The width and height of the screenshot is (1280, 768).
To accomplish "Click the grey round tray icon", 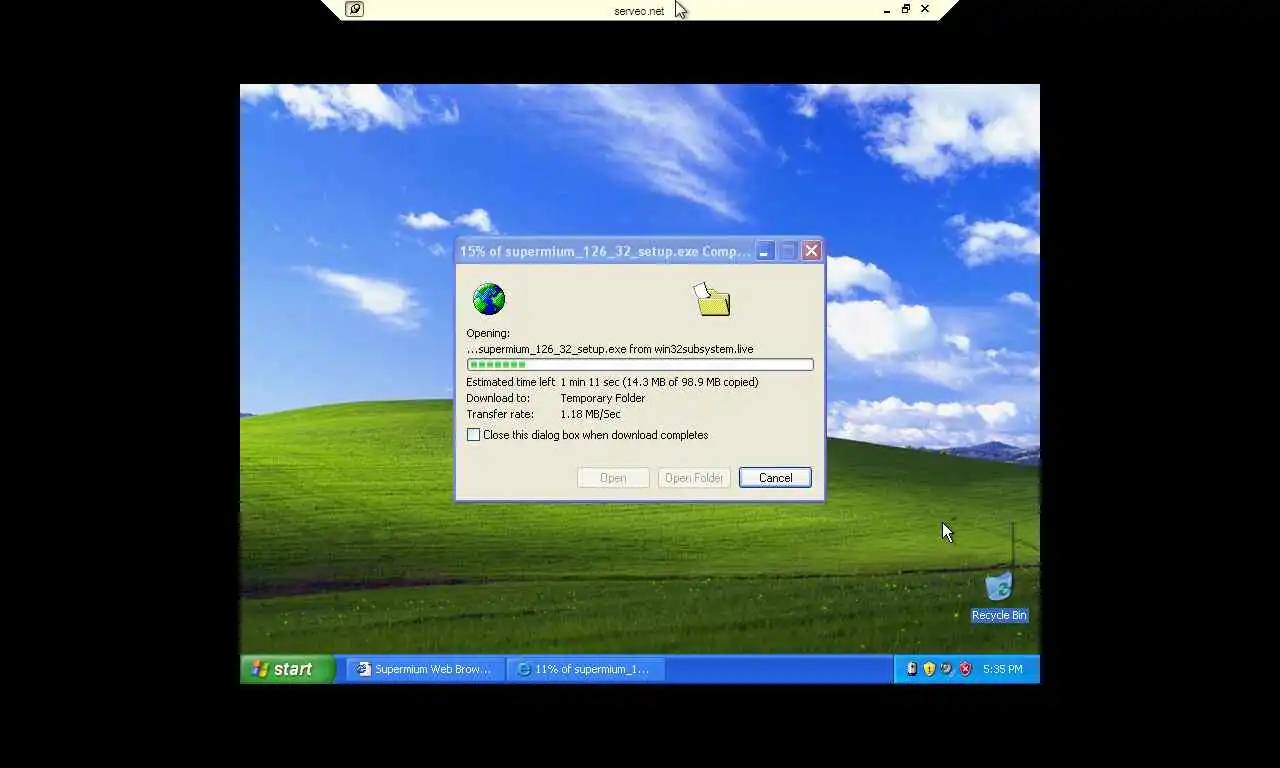I will coord(947,669).
